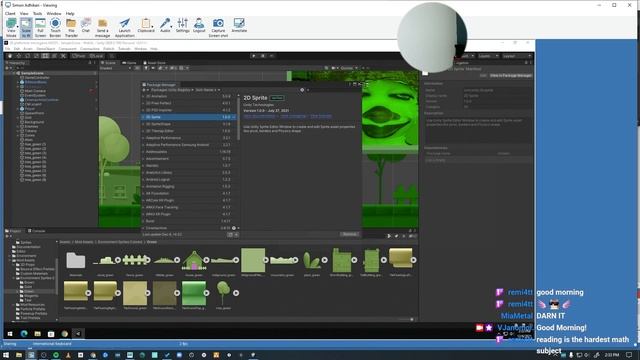Image resolution: width=640 pixels, height=360 pixels.
Task: Open File Transfer tool
Action: 71,27
